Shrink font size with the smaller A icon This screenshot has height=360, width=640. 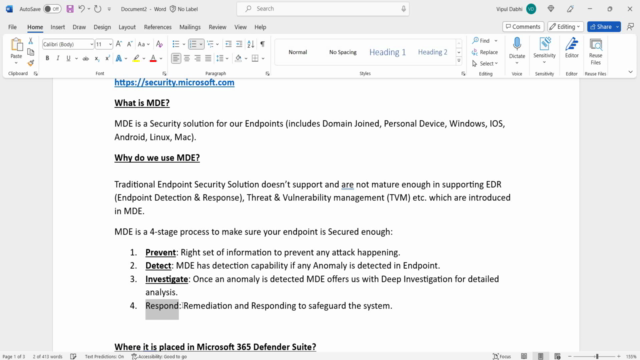pos(129,44)
